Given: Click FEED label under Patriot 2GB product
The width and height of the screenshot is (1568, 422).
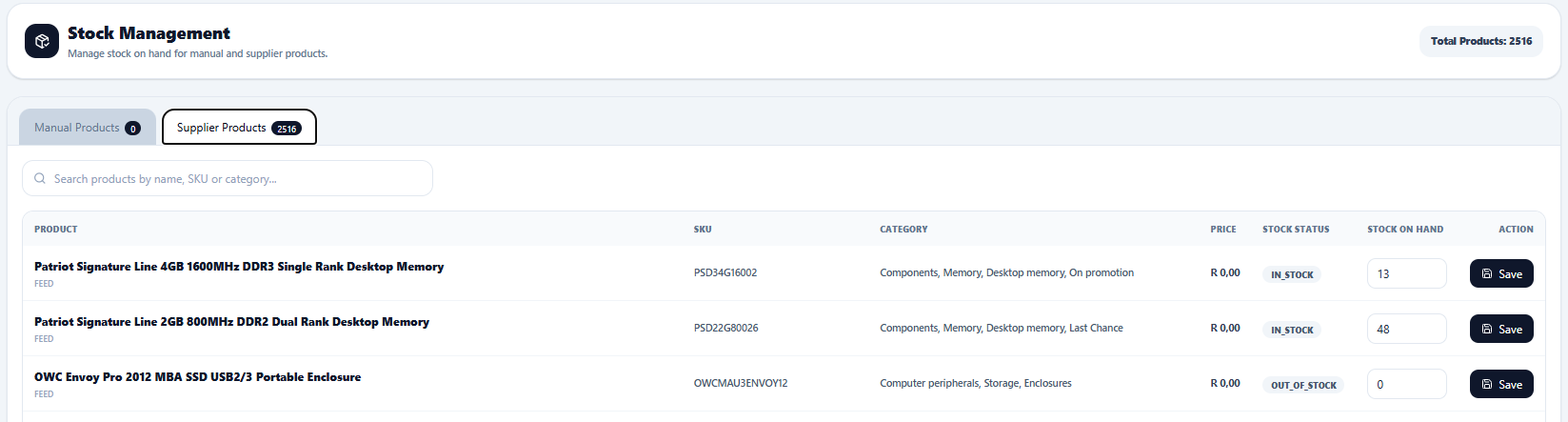Looking at the screenshot, I should pyautogui.click(x=44, y=339).
